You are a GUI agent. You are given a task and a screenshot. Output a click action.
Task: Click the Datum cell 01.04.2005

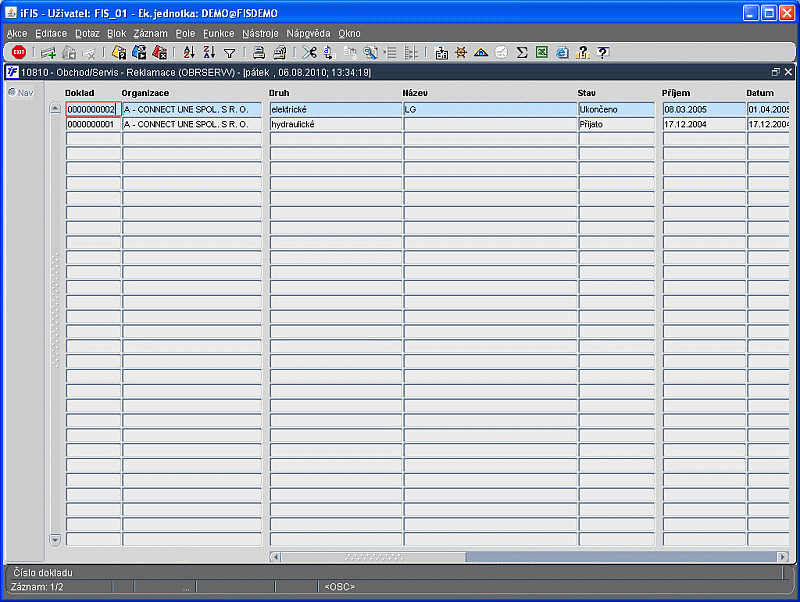768,109
